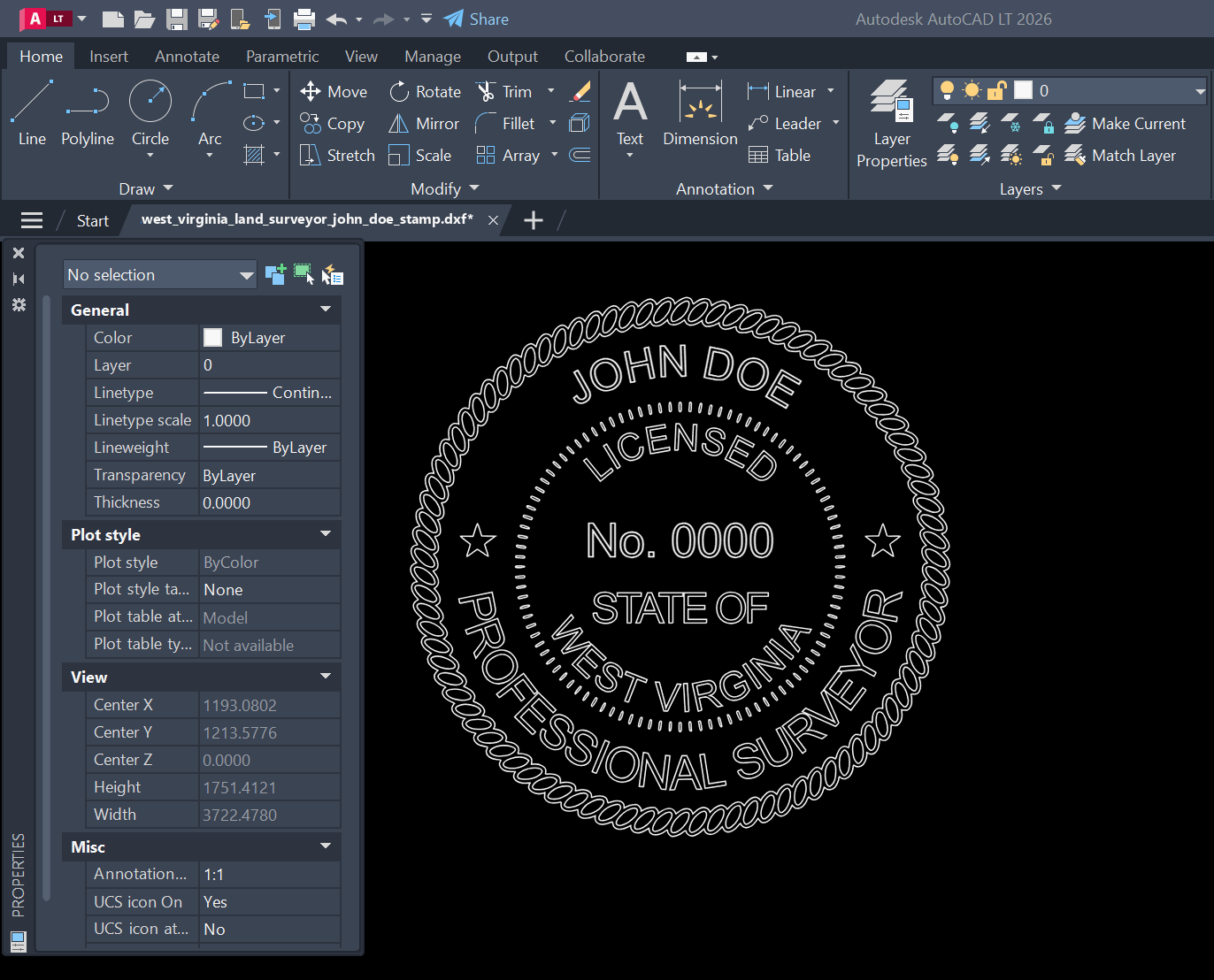Click layer 0 color swatch in Layers panel

point(1023,90)
